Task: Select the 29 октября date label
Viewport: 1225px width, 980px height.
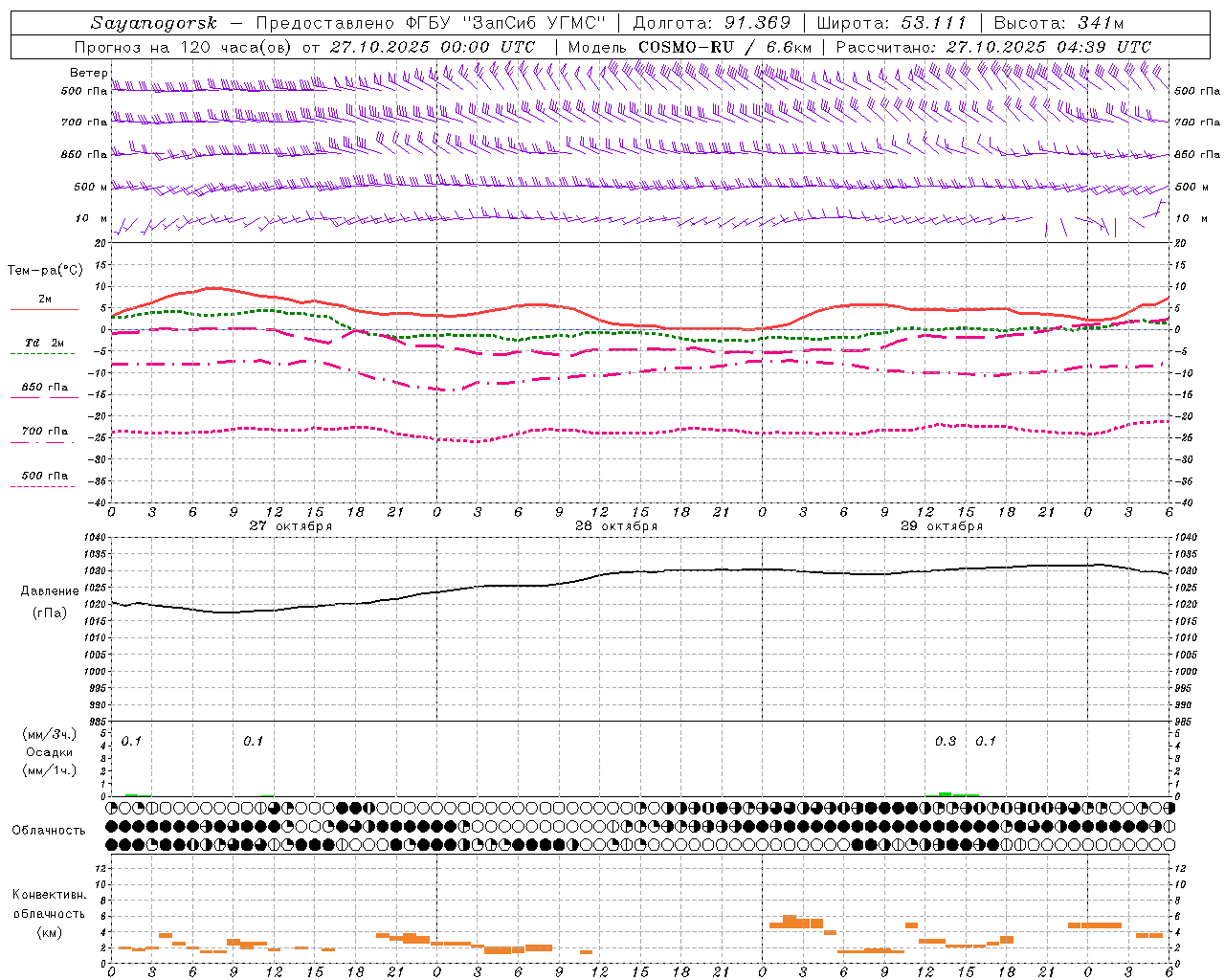Action: click(x=942, y=526)
